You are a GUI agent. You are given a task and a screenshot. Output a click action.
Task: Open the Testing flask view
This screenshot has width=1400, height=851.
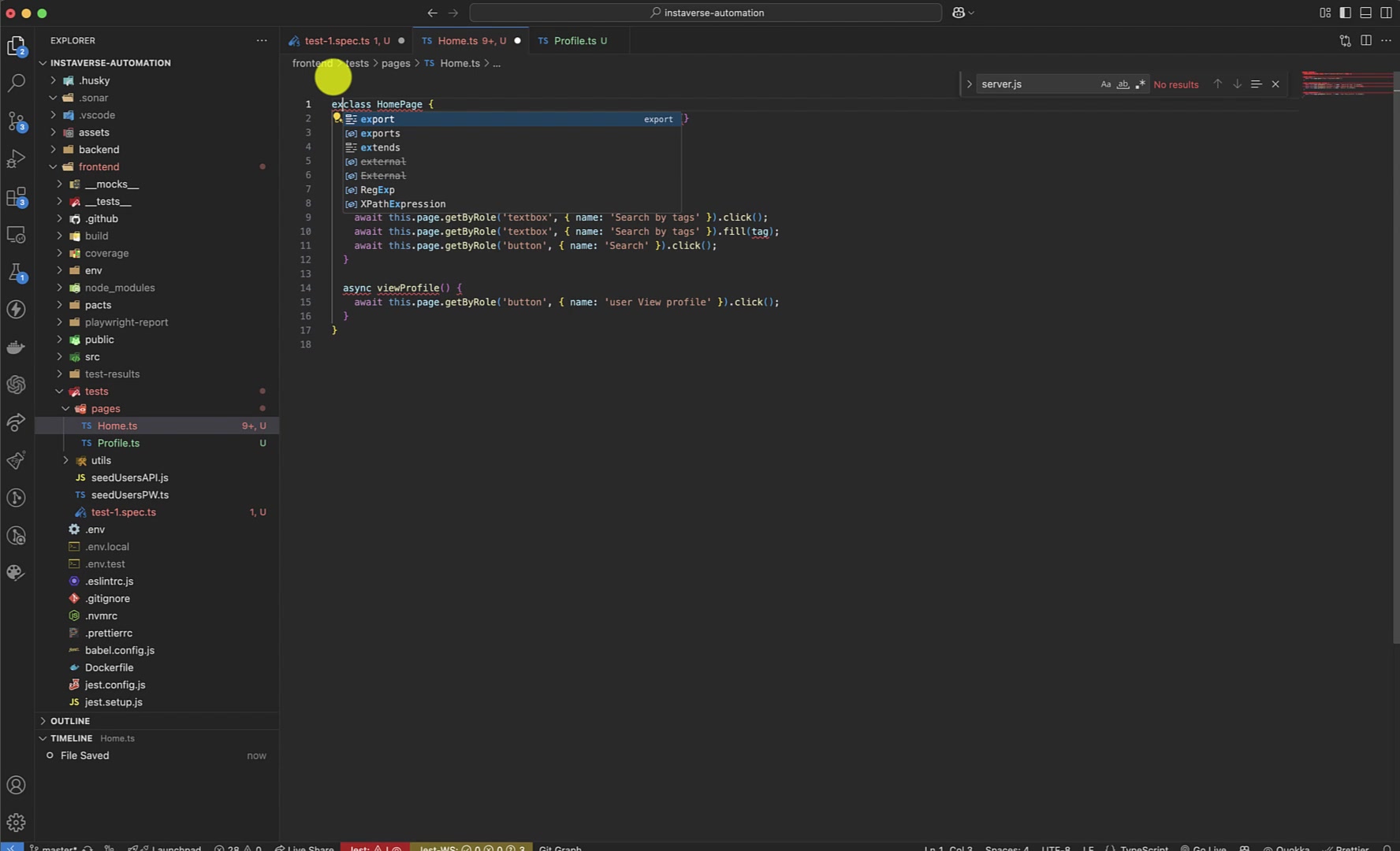pyautogui.click(x=16, y=272)
